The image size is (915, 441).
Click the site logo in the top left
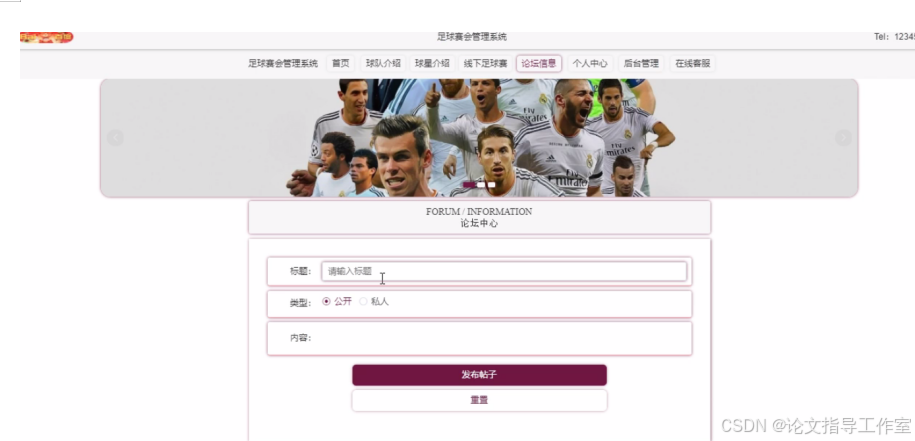click(x=47, y=37)
